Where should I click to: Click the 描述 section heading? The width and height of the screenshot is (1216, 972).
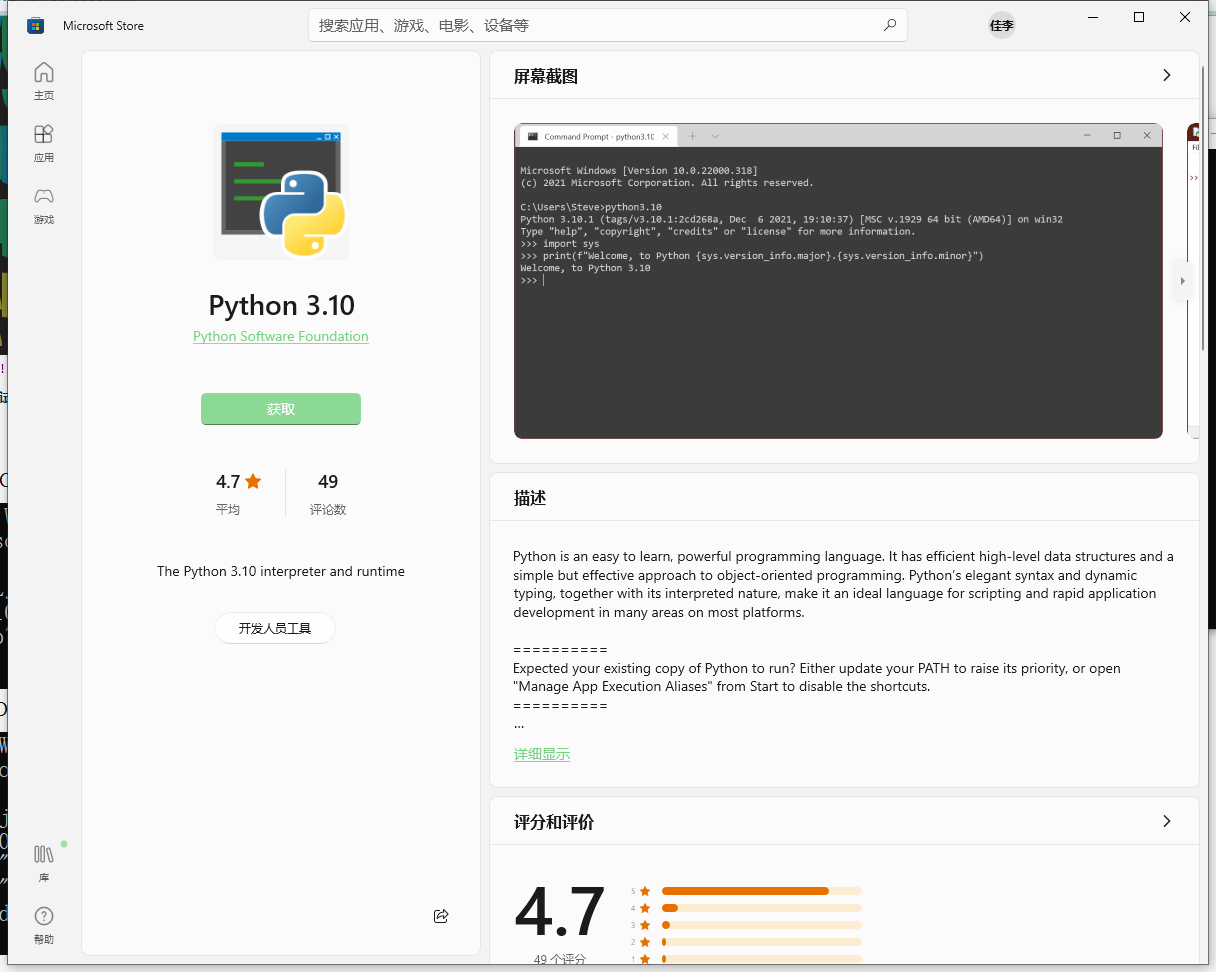tap(530, 497)
